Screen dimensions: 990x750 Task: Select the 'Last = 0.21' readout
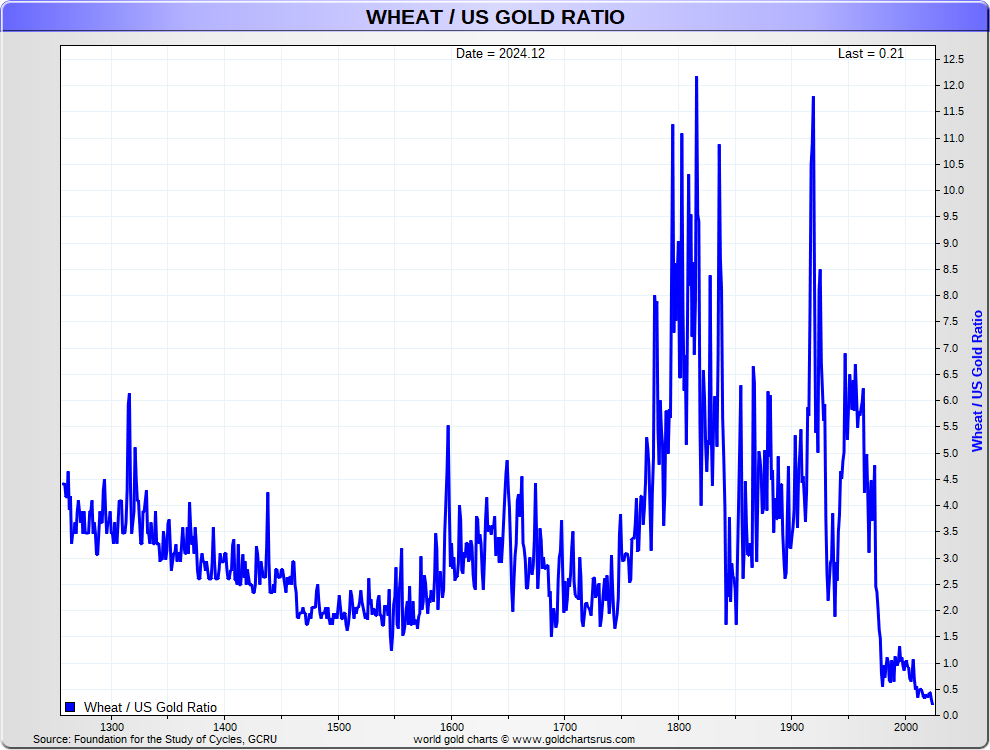pos(870,53)
